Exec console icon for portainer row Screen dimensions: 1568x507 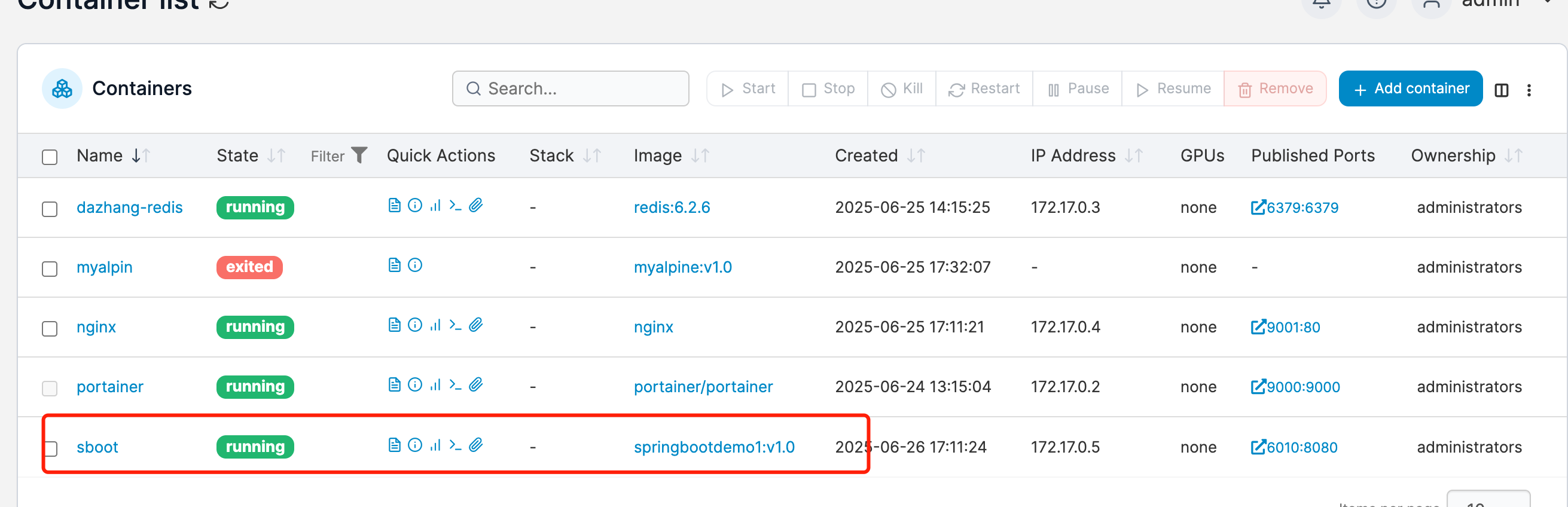[x=455, y=384]
